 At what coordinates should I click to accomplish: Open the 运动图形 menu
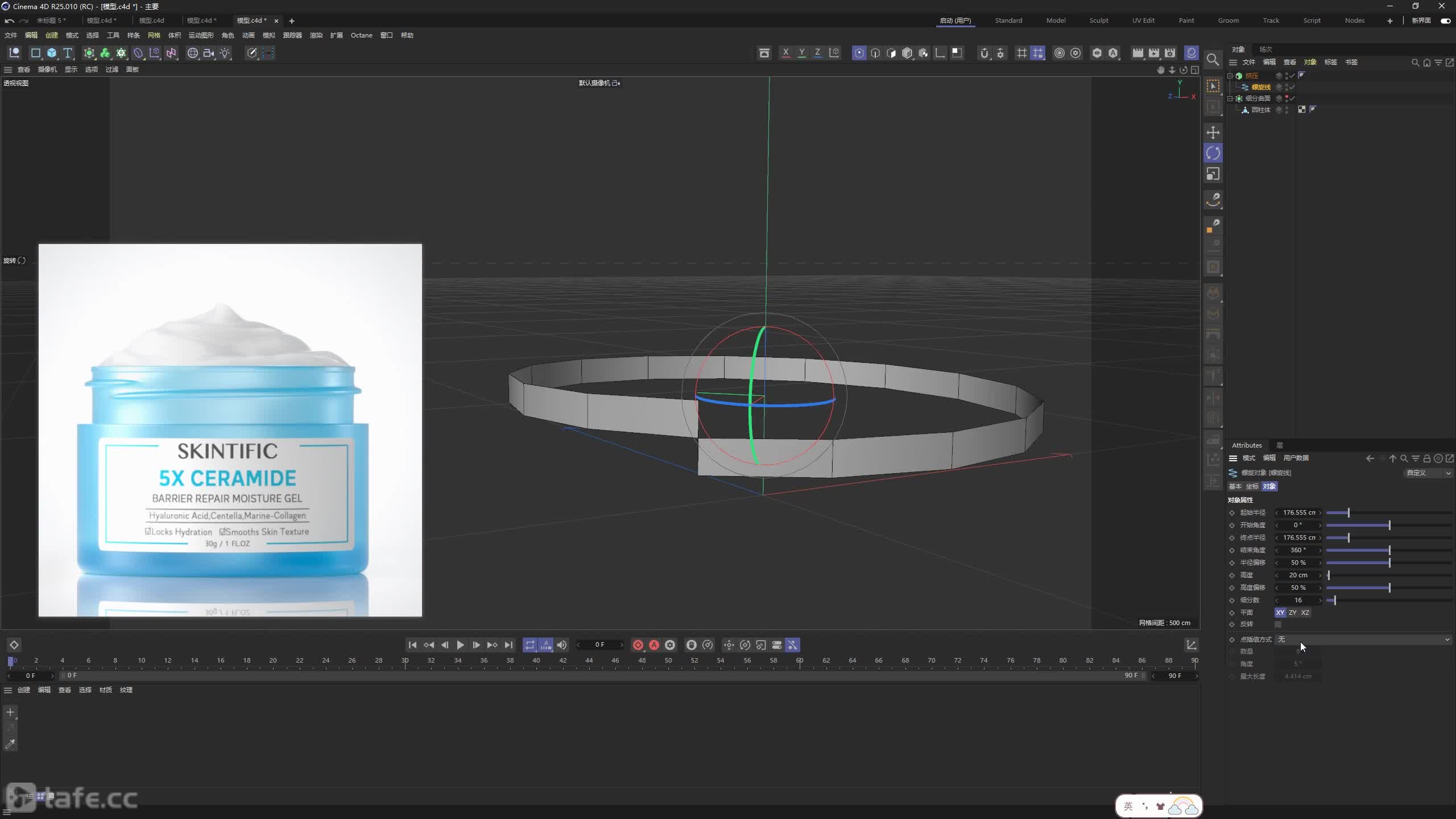[201, 35]
